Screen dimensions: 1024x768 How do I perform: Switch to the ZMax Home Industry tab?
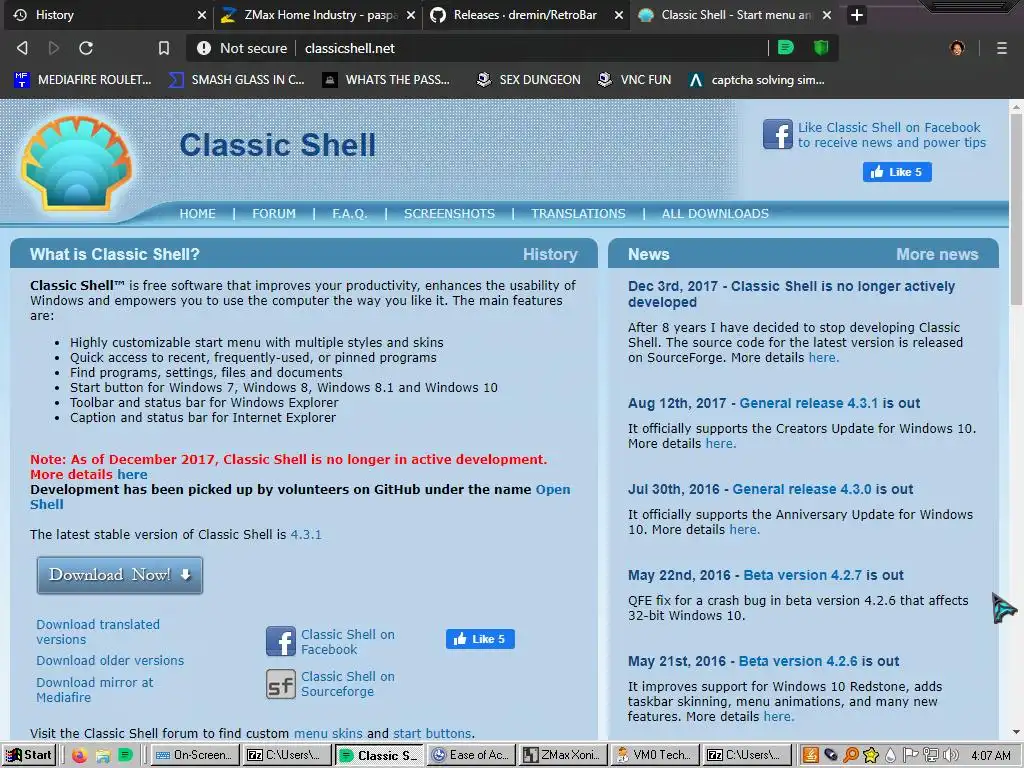coord(318,14)
